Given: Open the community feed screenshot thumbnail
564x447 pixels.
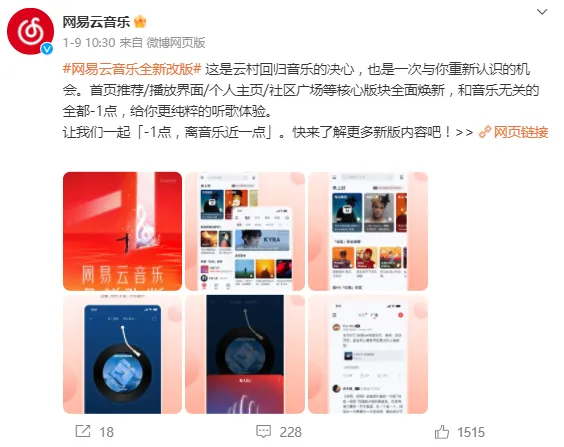Looking at the screenshot, I should (x=368, y=354).
